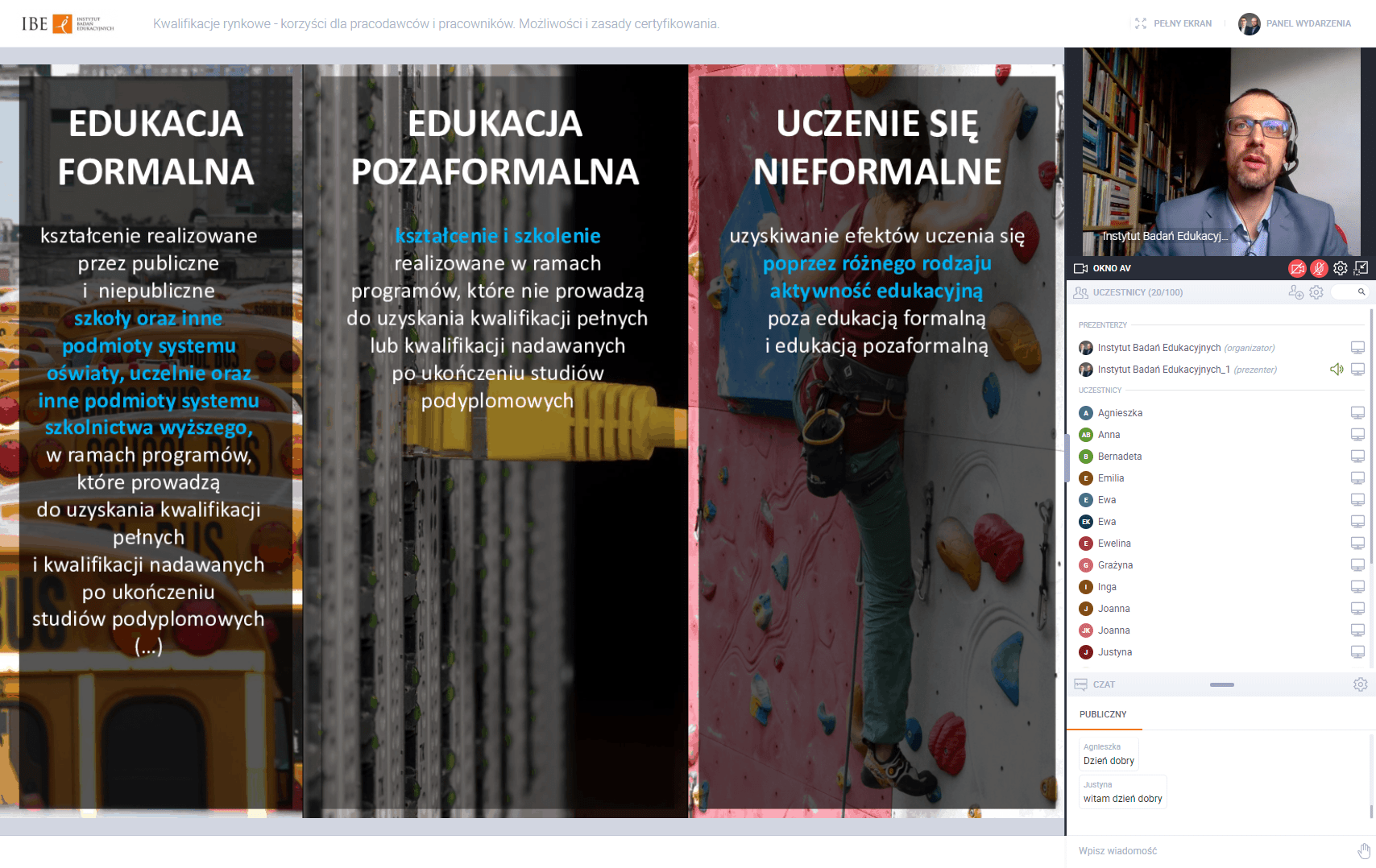Click the Okno AV panel header

1112,268
